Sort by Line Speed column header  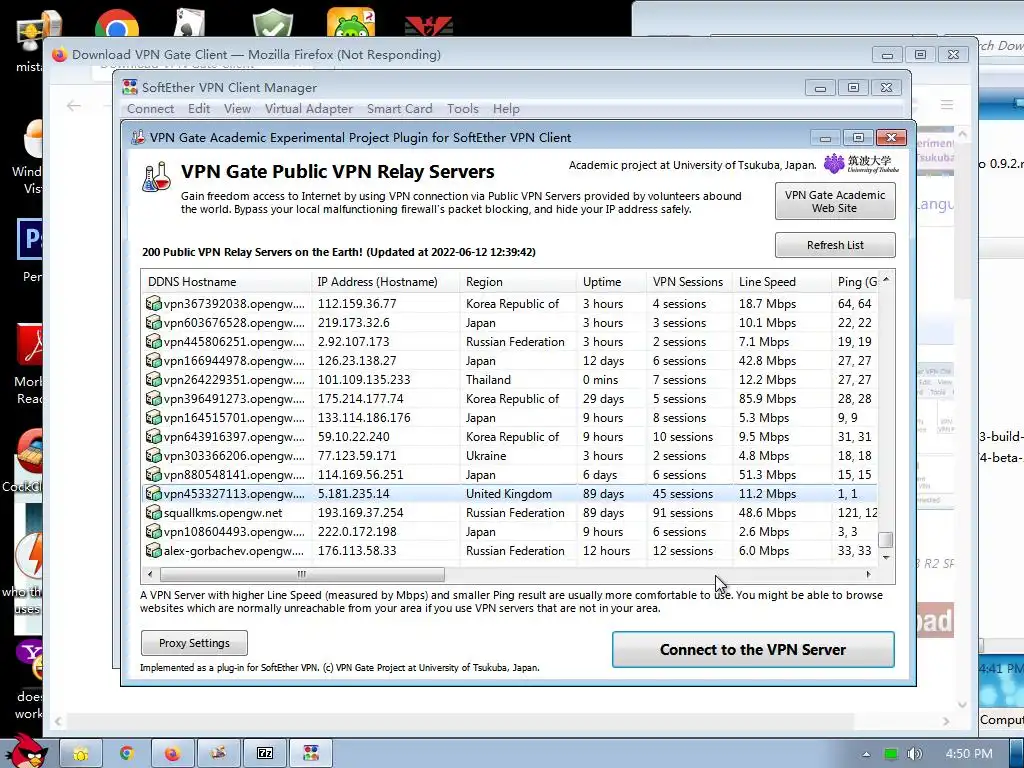[x=782, y=282]
